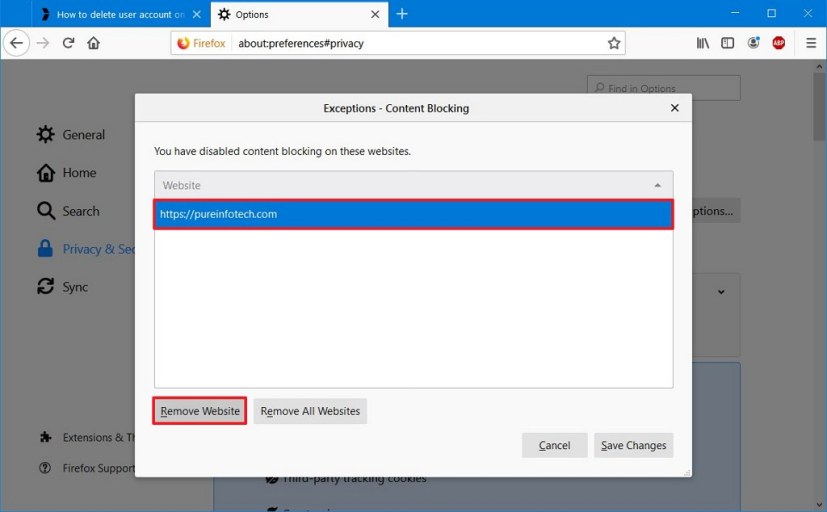This screenshot has height=512, width=827.
Task: Open Extensions & Themes link
Action: click(88, 437)
